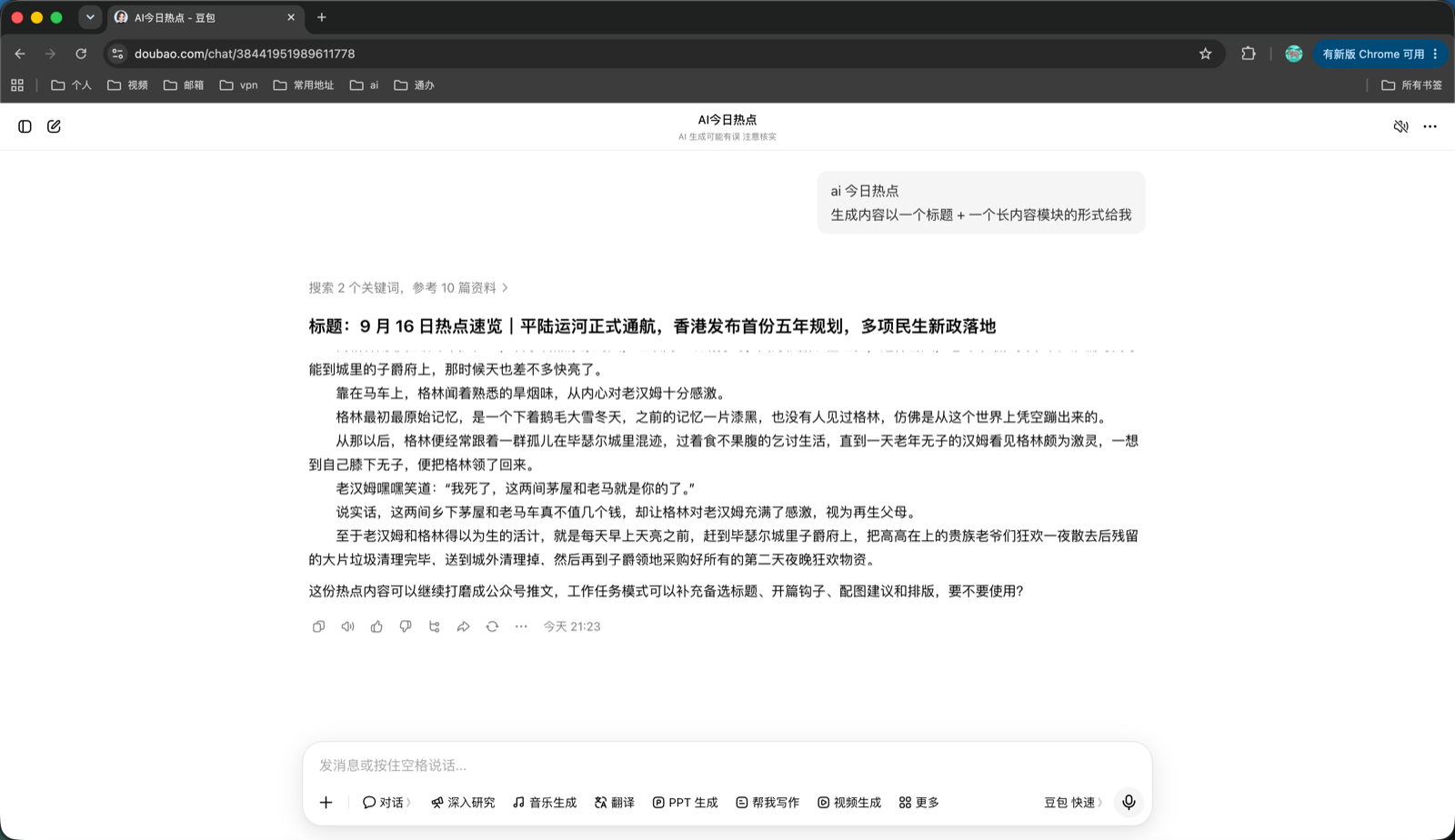
Task: Click the quote reply icon under the response
Action: (434, 626)
